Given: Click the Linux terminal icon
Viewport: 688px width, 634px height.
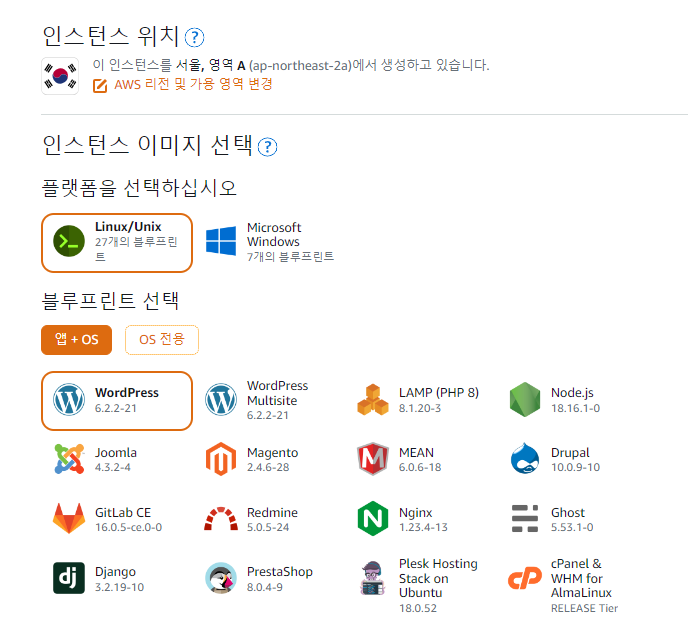Looking at the screenshot, I should (x=69, y=241).
